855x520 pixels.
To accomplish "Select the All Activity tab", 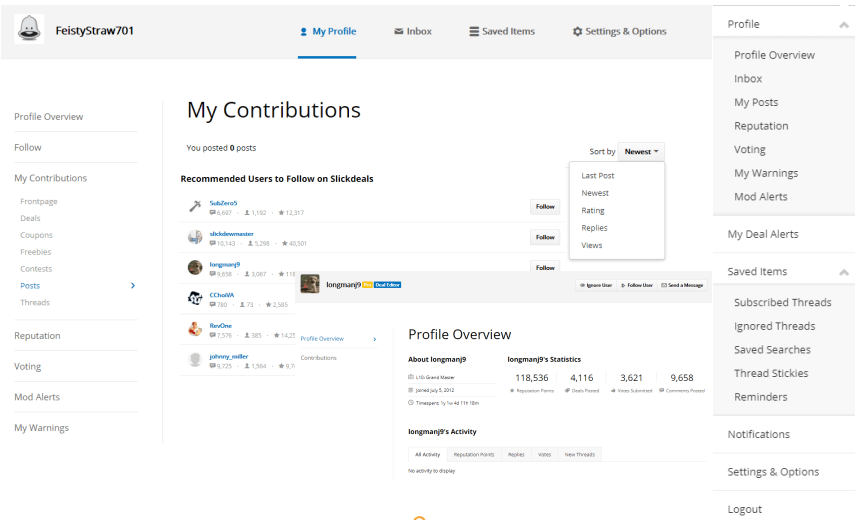I will (x=428, y=455).
